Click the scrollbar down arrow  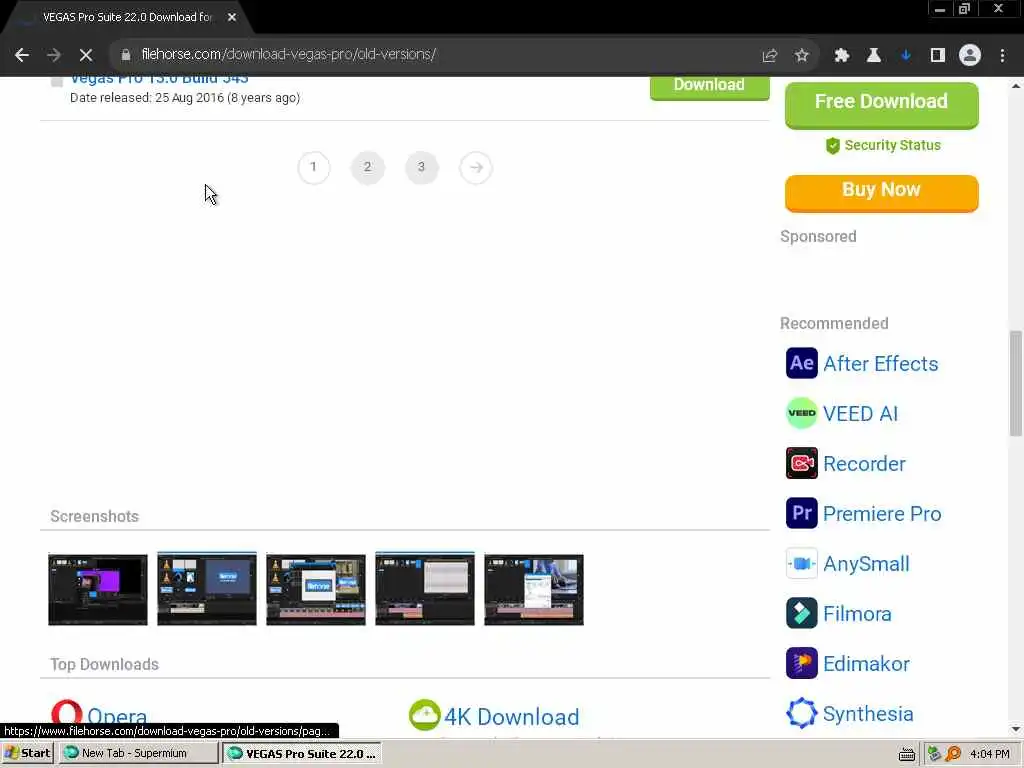[1016, 729]
